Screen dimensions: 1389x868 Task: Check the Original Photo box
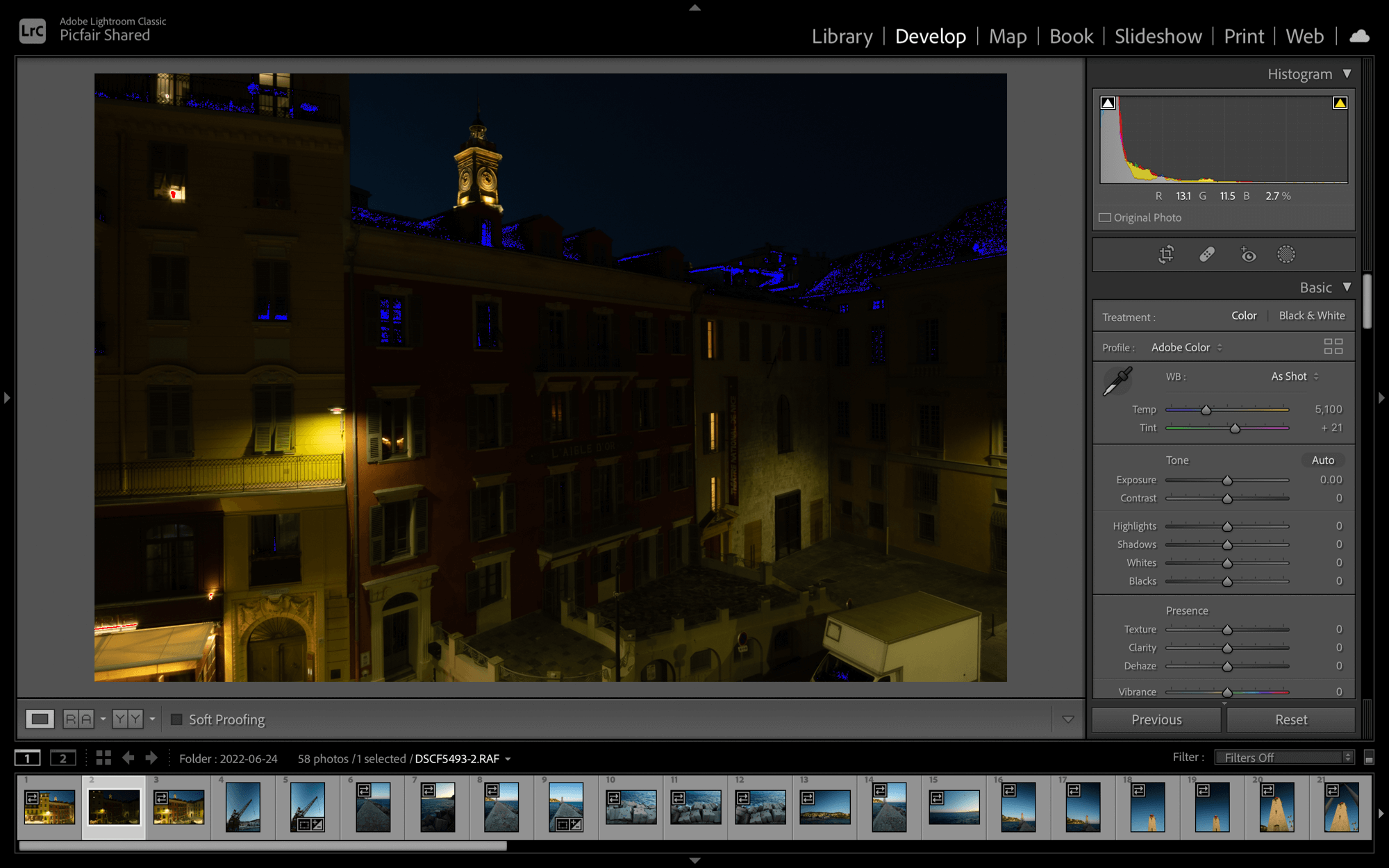tap(1105, 217)
